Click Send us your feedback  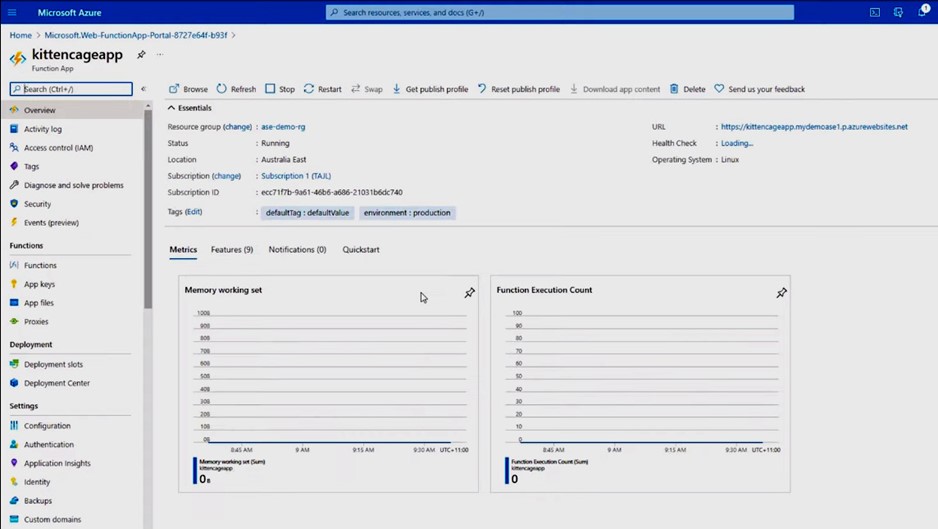pyautogui.click(x=760, y=89)
